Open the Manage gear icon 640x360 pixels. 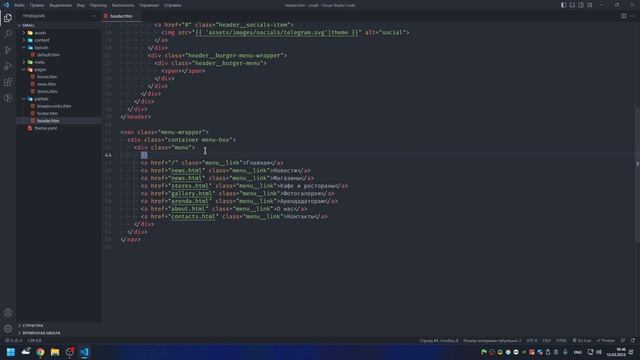(8, 328)
